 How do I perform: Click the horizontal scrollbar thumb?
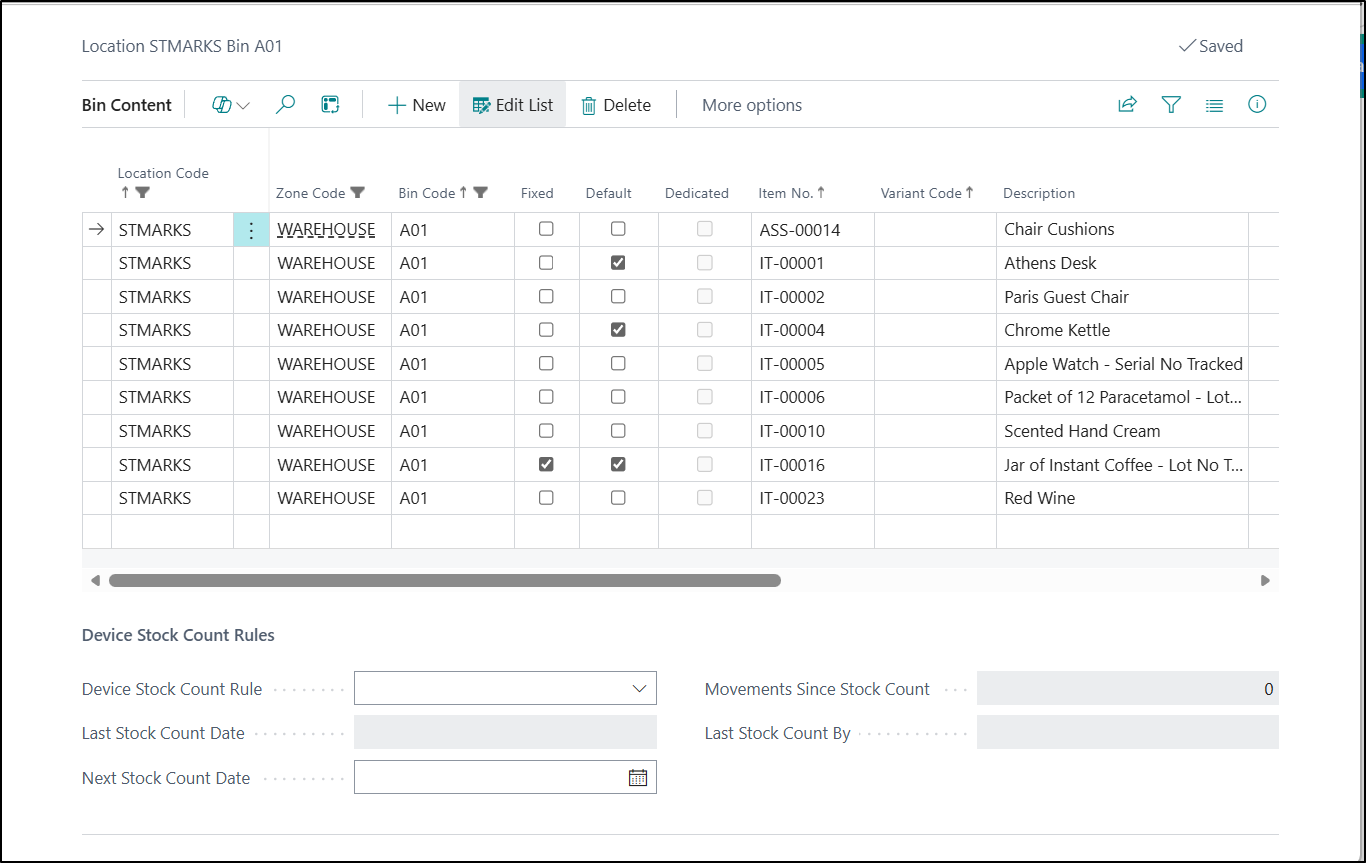[444, 580]
